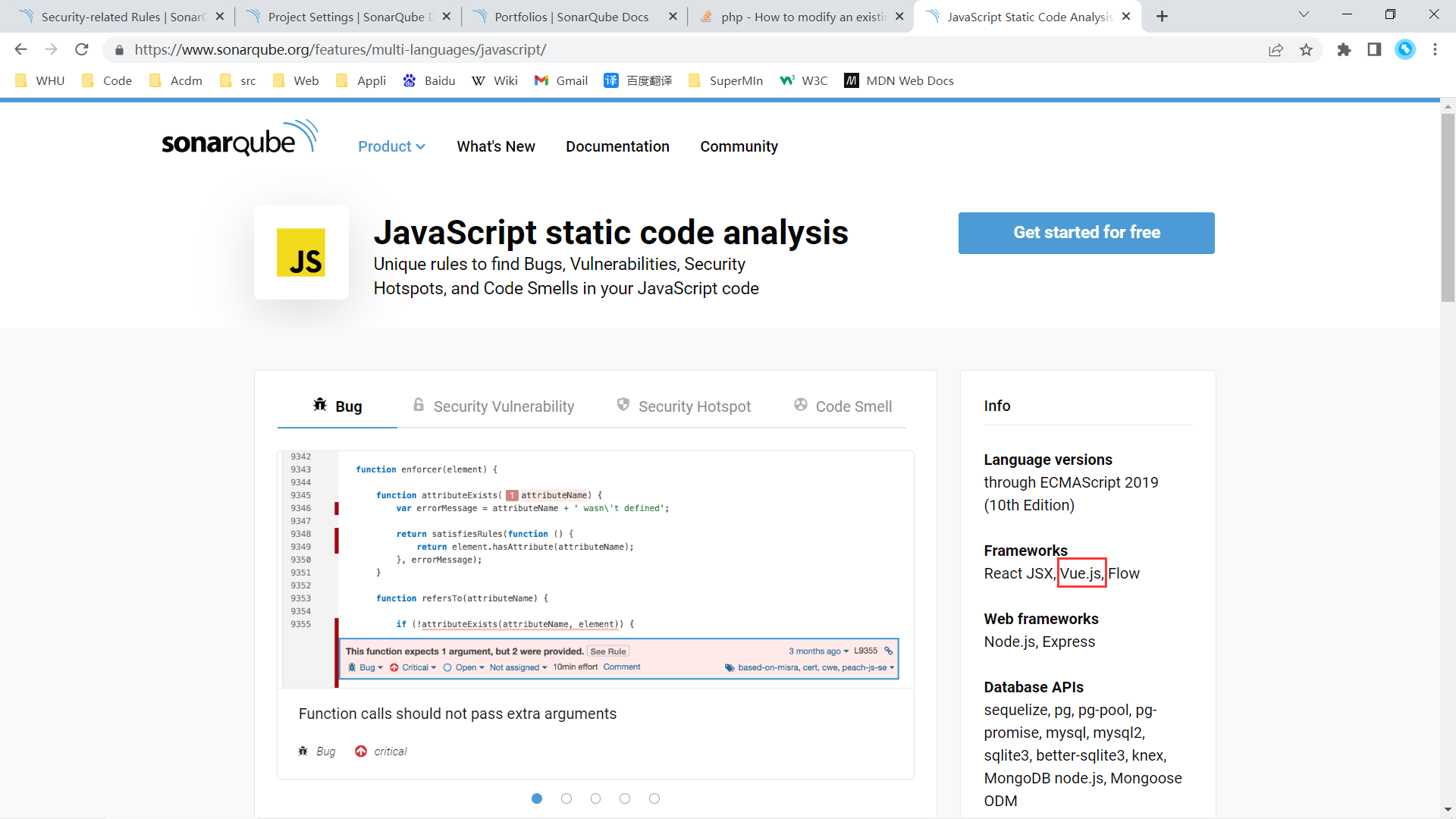Viewport: 1456px width, 819px height.
Task: Open the SuperMIn bookmark folder
Action: tap(726, 80)
